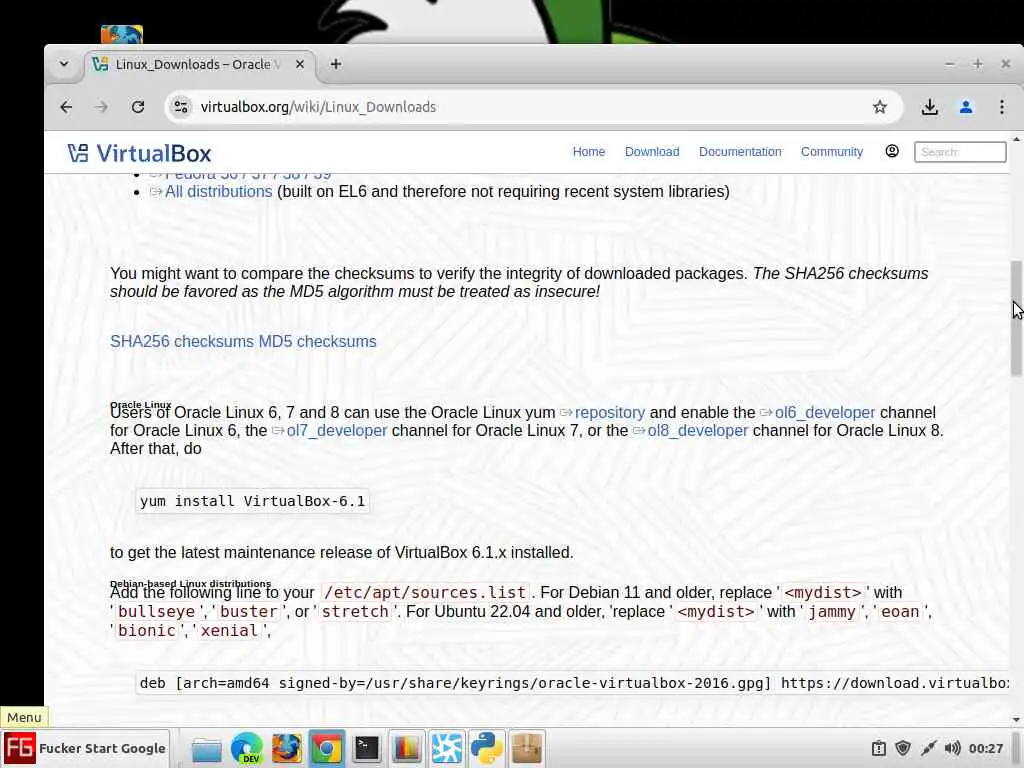Click the address bar URL
The width and height of the screenshot is (1024, 768).
pos(318,107)
